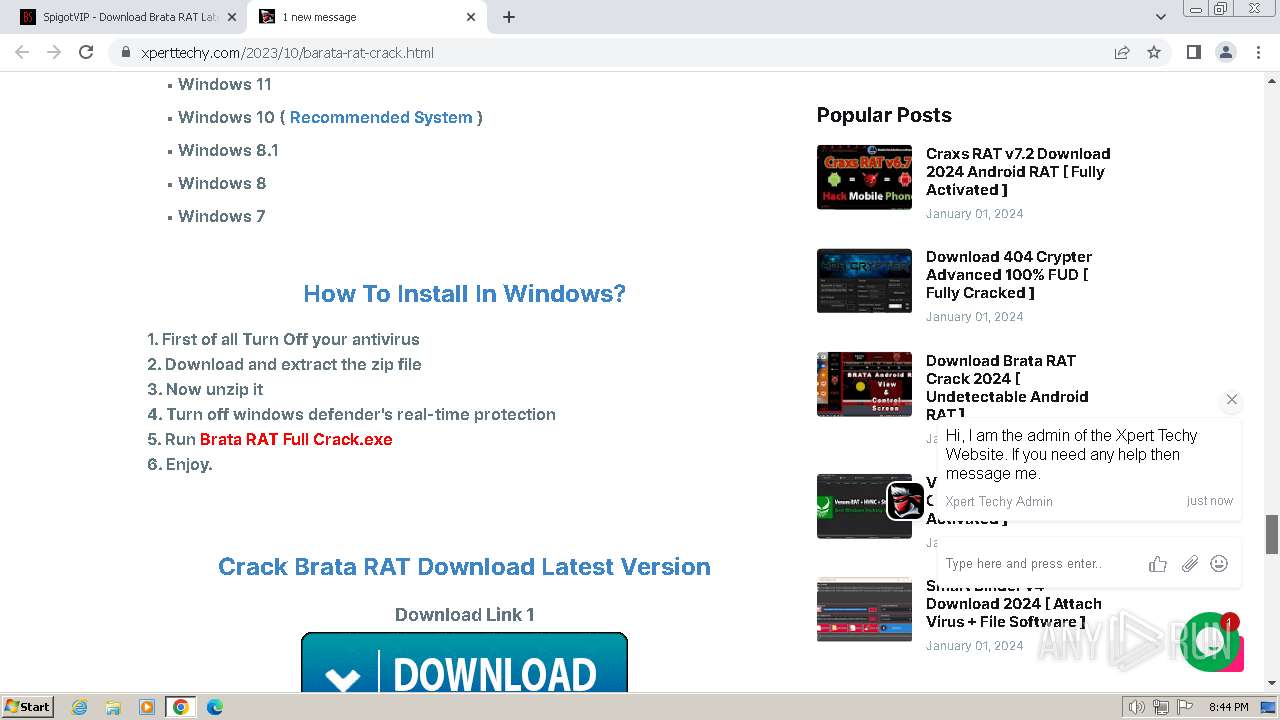Click the 'Popular Posts' heading
This screenshot has height=720, width=1280.
coord(884,115)
